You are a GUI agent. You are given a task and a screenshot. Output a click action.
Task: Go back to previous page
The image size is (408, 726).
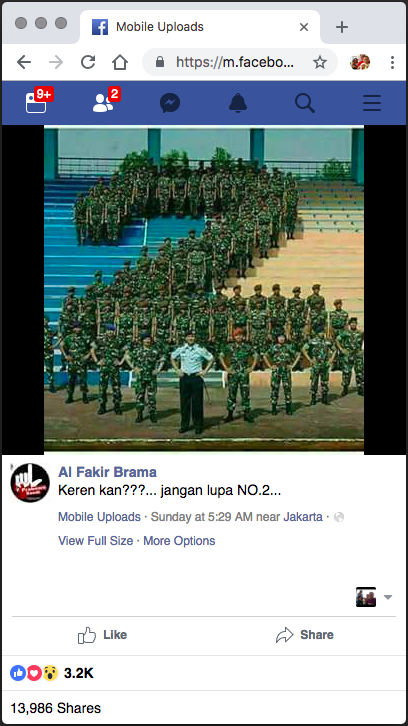pyautogui.click(x=24, y=62)
